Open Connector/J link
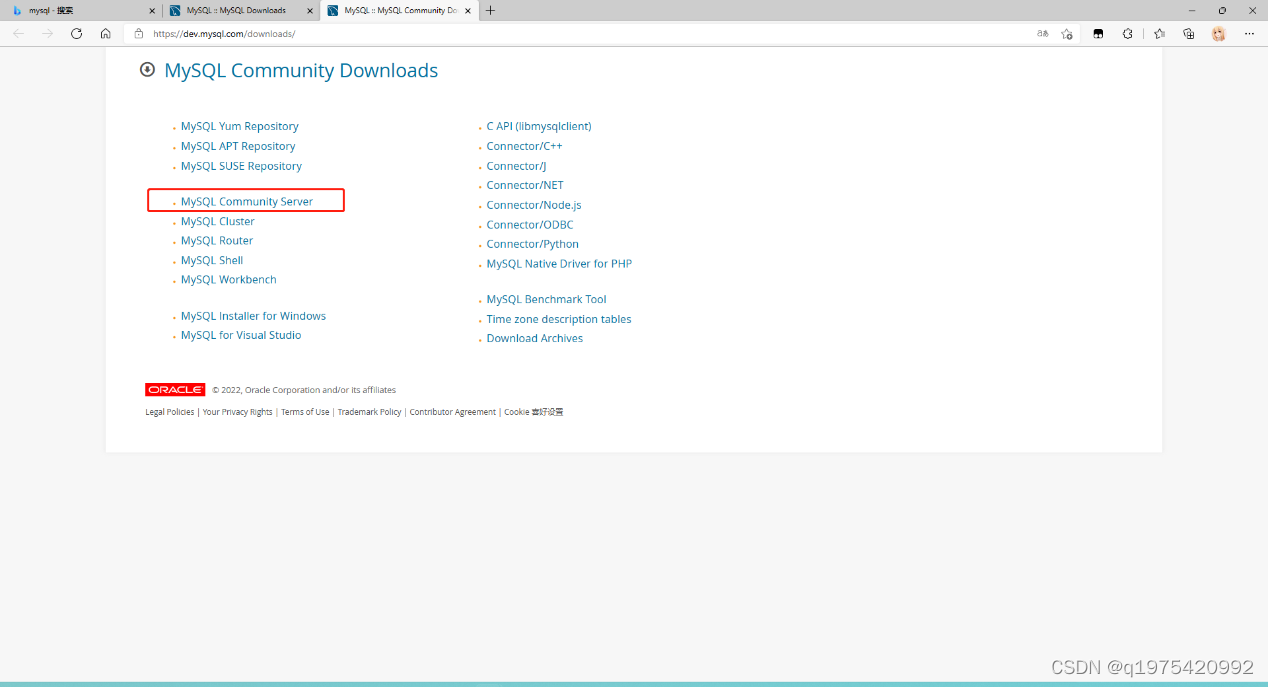The image size is (1268, 687). tap(516, 166)
